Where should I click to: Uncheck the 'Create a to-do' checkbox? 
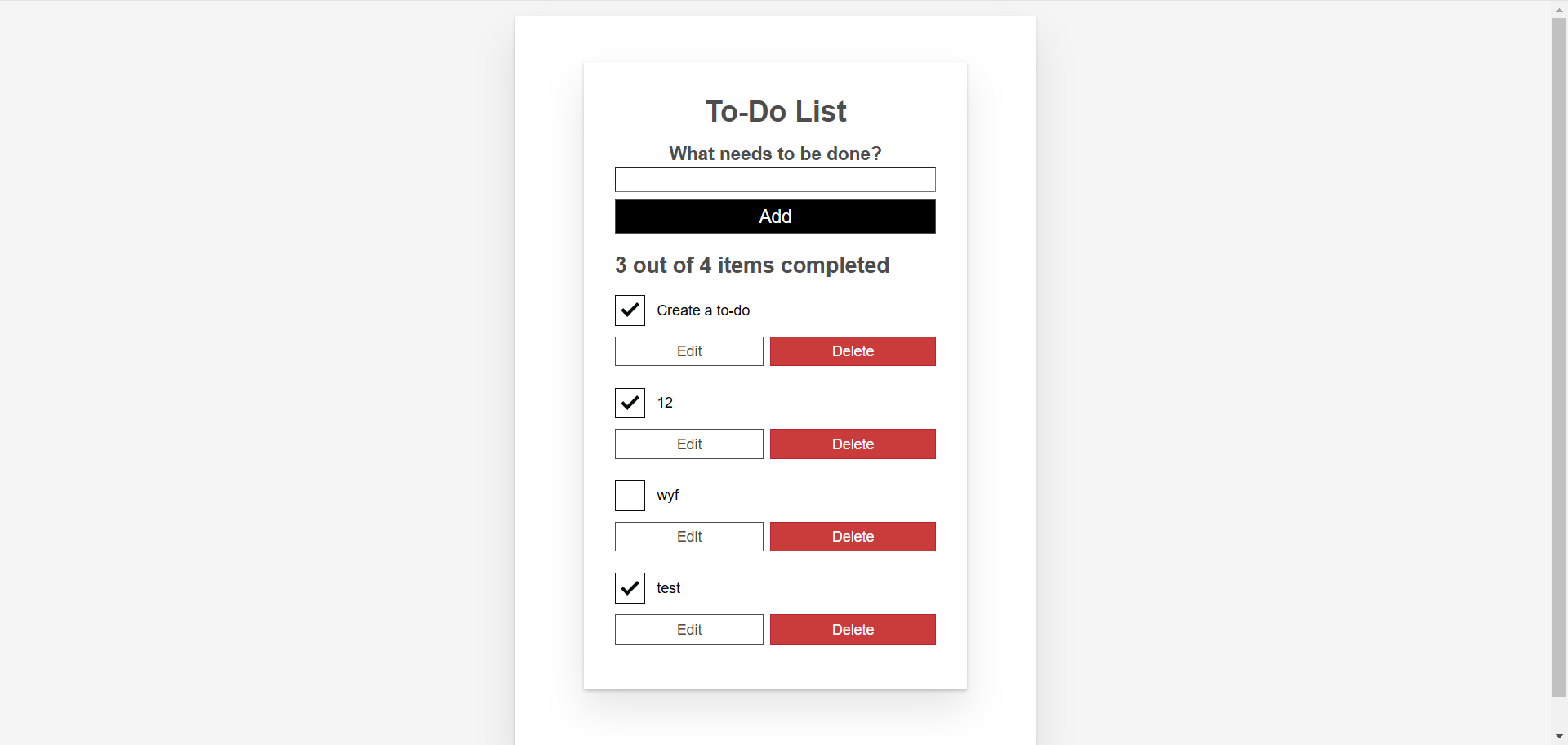coord(630,310)
